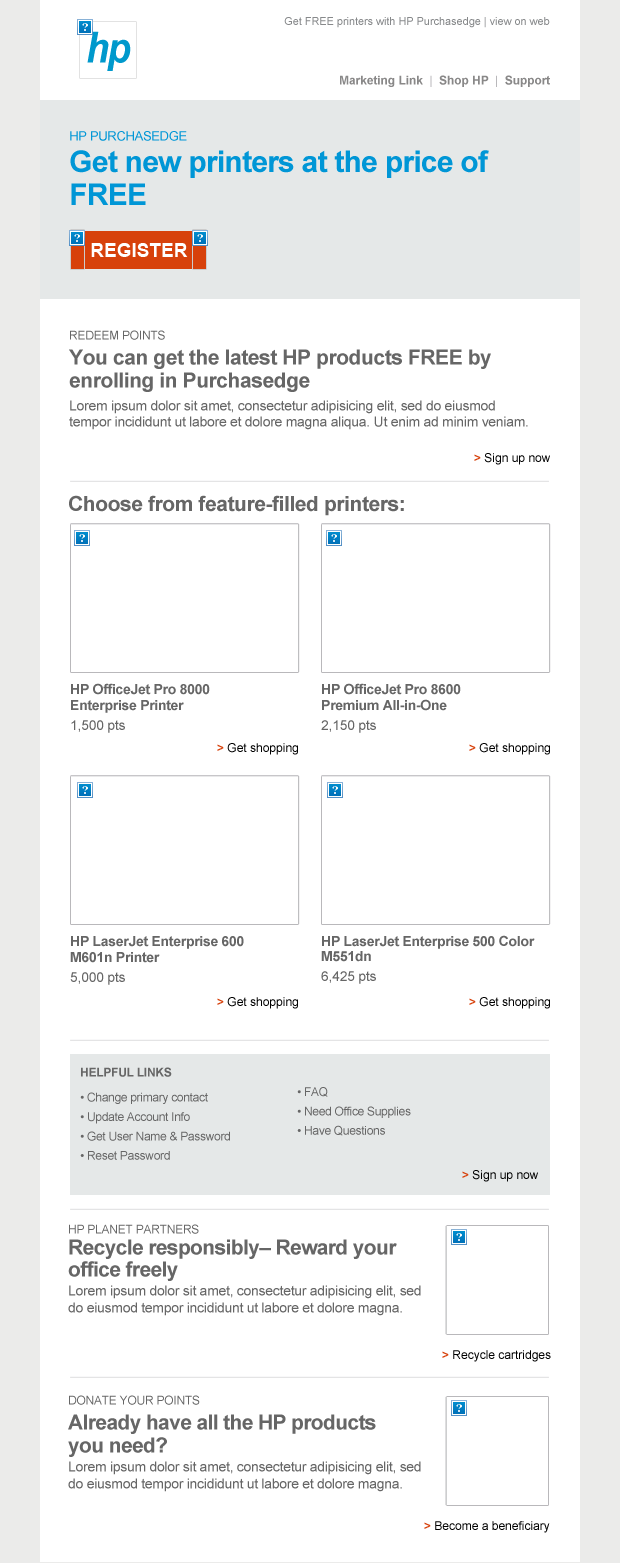Click the HP logo
Image resolution: width=620 pixels, height=1563 pixels.
pos(107,48)
